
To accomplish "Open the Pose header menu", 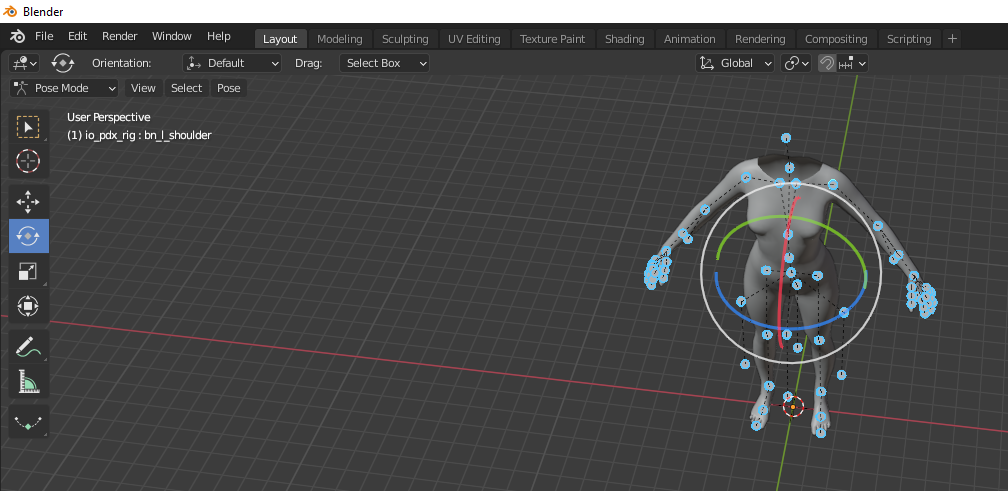I will (228, 88).
